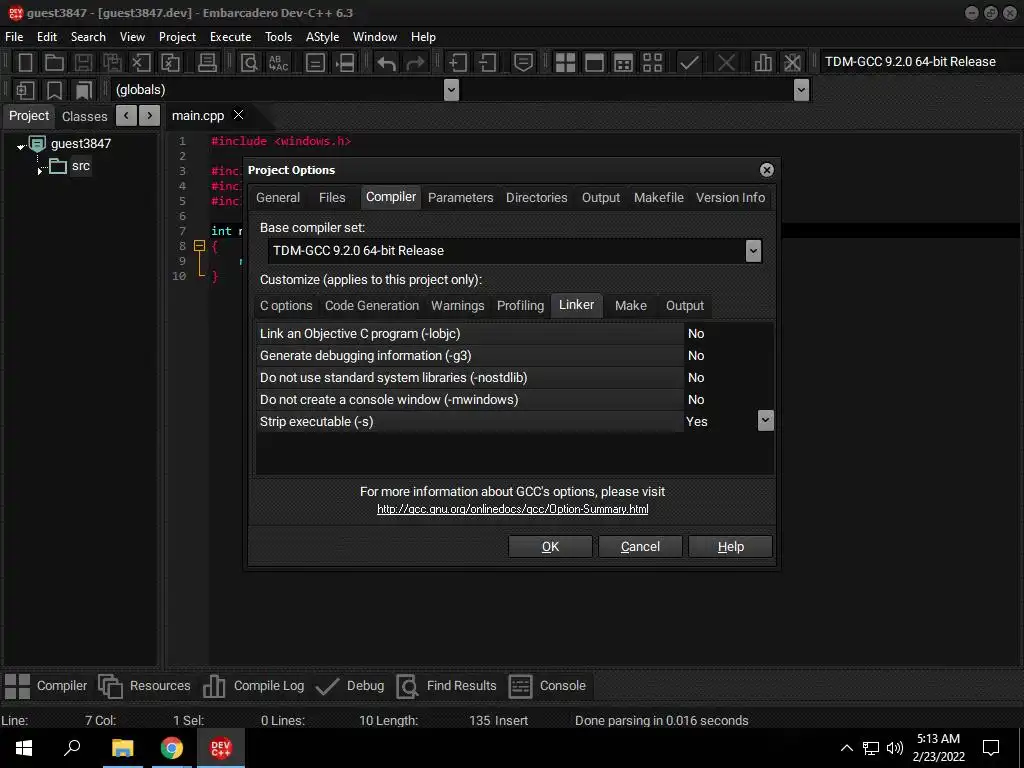Screen dimensions: 1024x768
Task: Switch to the Classes panel tab
Action: (x=84, y=116)
